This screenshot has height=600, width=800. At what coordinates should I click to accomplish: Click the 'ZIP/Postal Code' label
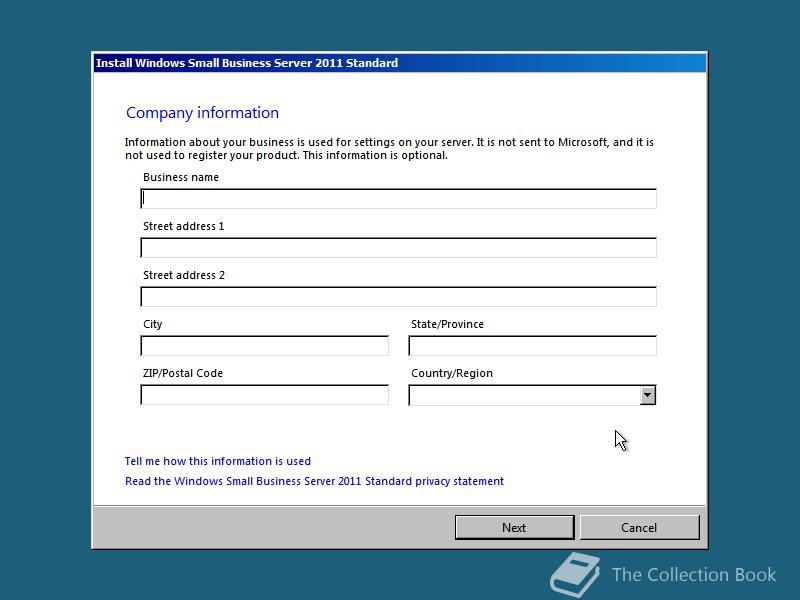point(183,373)
